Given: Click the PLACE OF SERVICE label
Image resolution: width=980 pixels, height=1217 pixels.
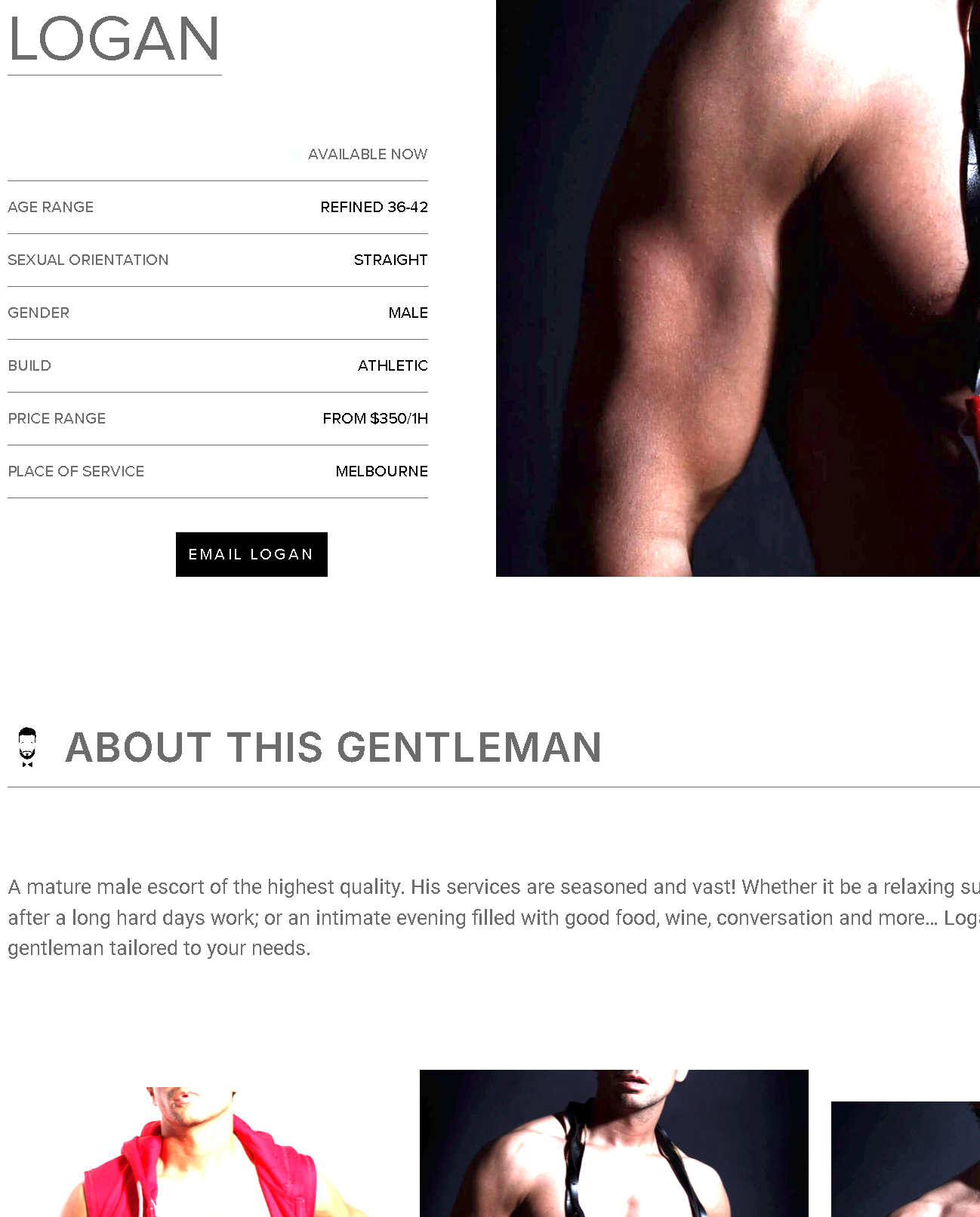Looking at the screenshot, I should click(x=76, y=471).
